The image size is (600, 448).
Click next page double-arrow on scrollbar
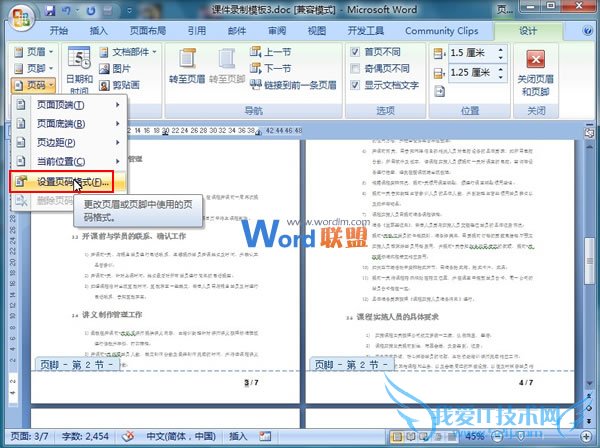pos(589,420)
